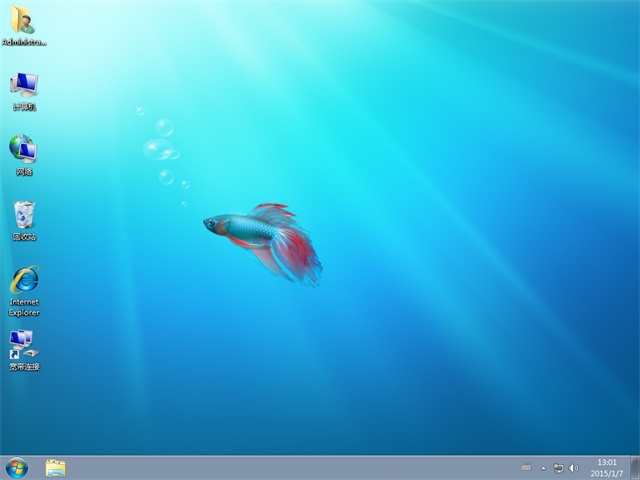This screenshot has width=640, height=480.
Task: Click the taskbar clock showing 13:01
Action: point(605,462)
